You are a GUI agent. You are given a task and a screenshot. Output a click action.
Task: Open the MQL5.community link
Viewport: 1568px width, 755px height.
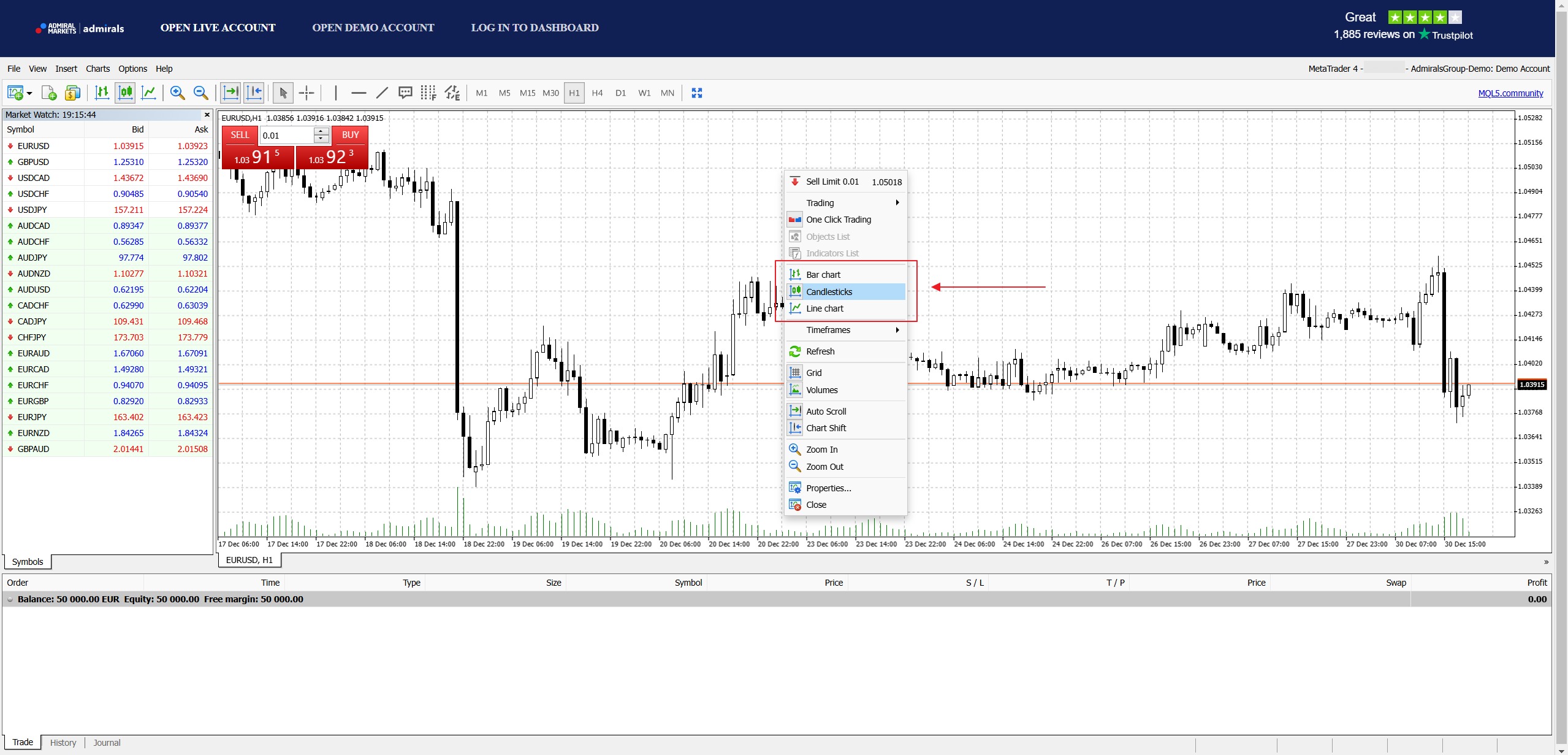point(1510,93)
